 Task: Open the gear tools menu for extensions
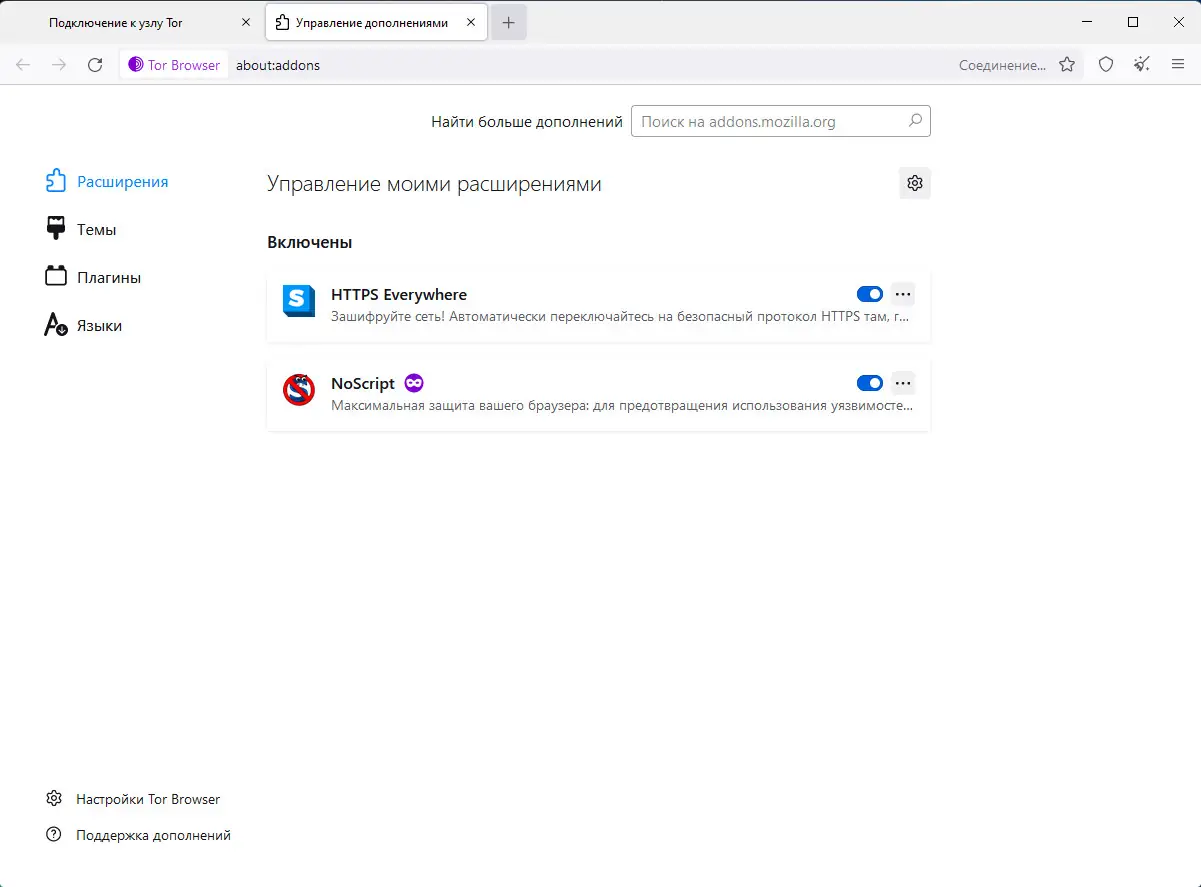click(914, 183)
